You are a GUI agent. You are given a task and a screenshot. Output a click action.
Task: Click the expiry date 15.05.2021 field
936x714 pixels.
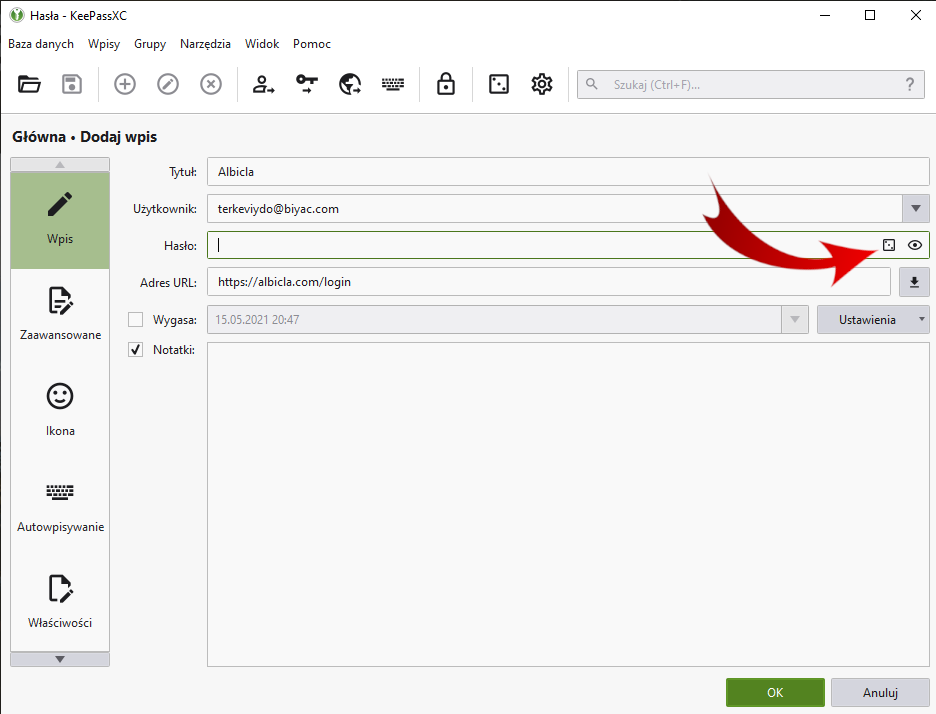[494, 319]
